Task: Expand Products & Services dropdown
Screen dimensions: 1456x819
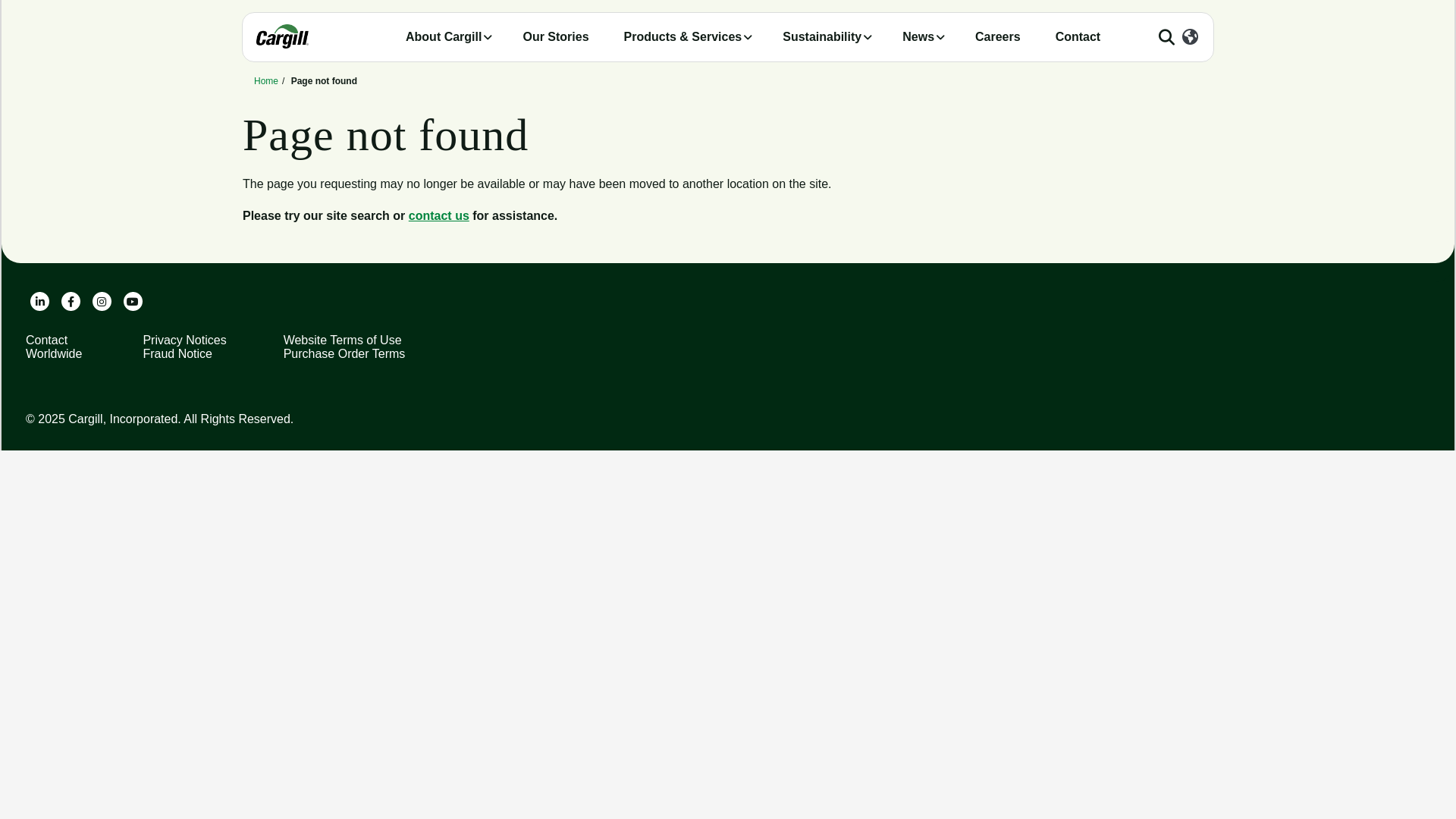Action: 686,37
